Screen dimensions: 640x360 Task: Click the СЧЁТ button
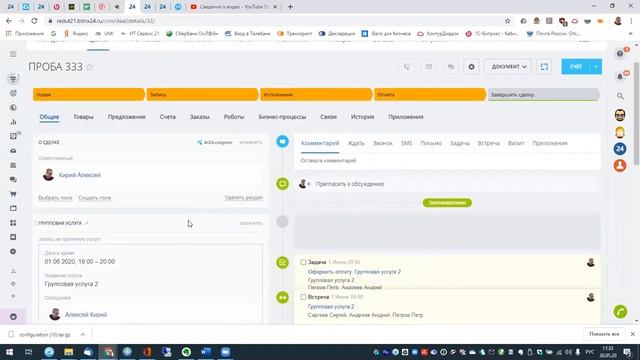tap(576, 67)
